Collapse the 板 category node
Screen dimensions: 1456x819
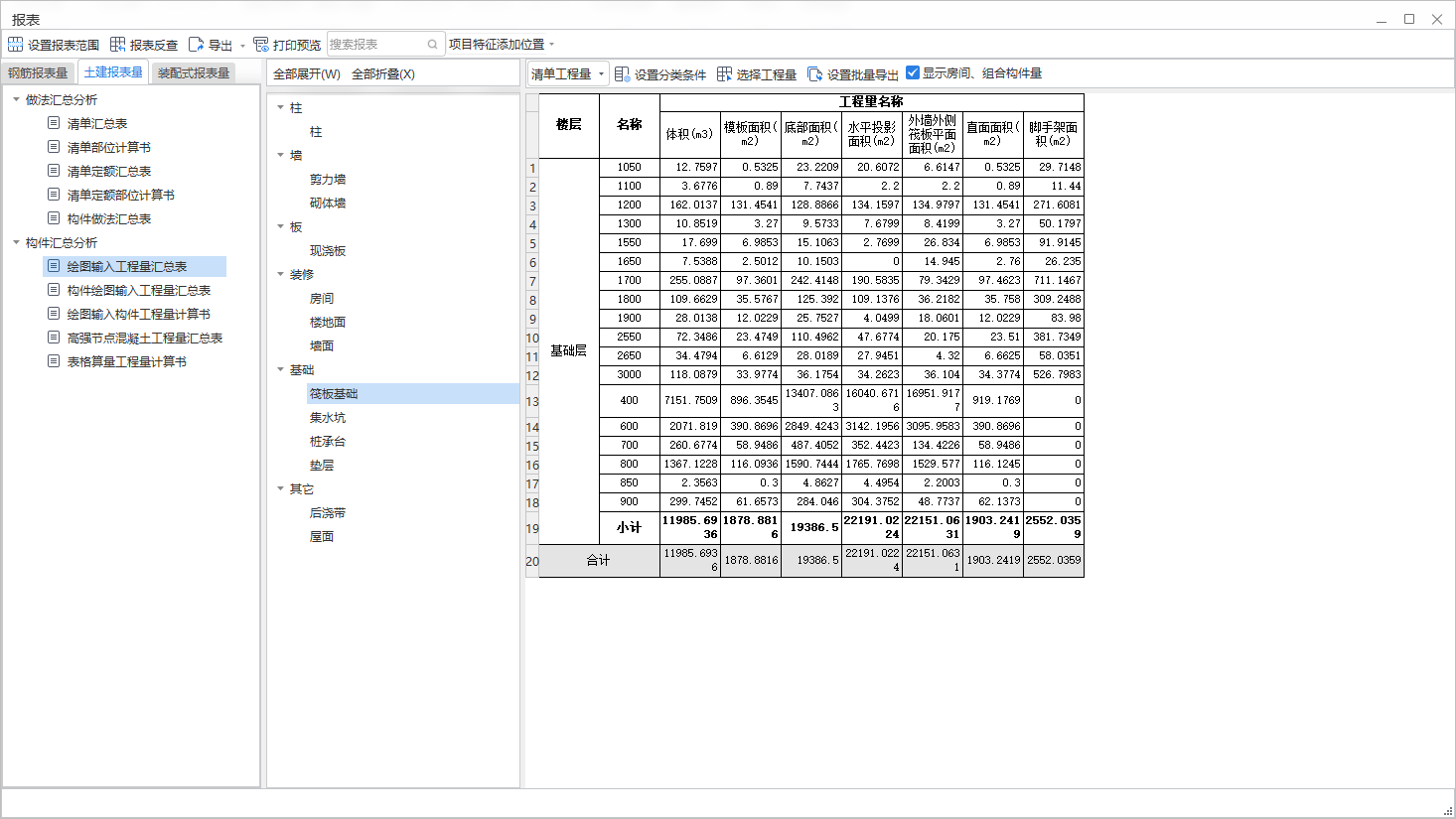coord(280,226)
